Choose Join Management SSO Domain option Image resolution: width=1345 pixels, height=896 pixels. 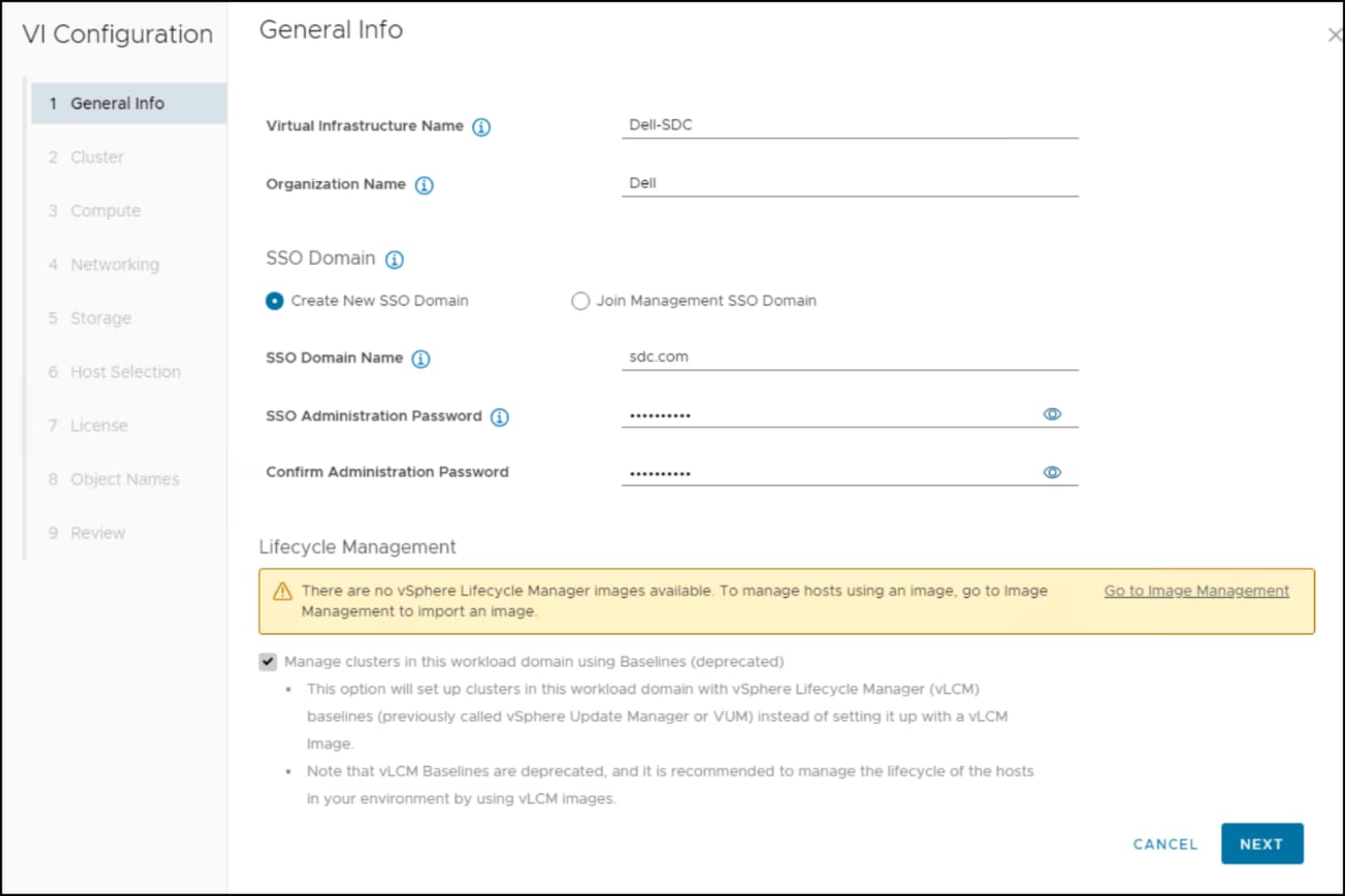click(x=580, y=301)
